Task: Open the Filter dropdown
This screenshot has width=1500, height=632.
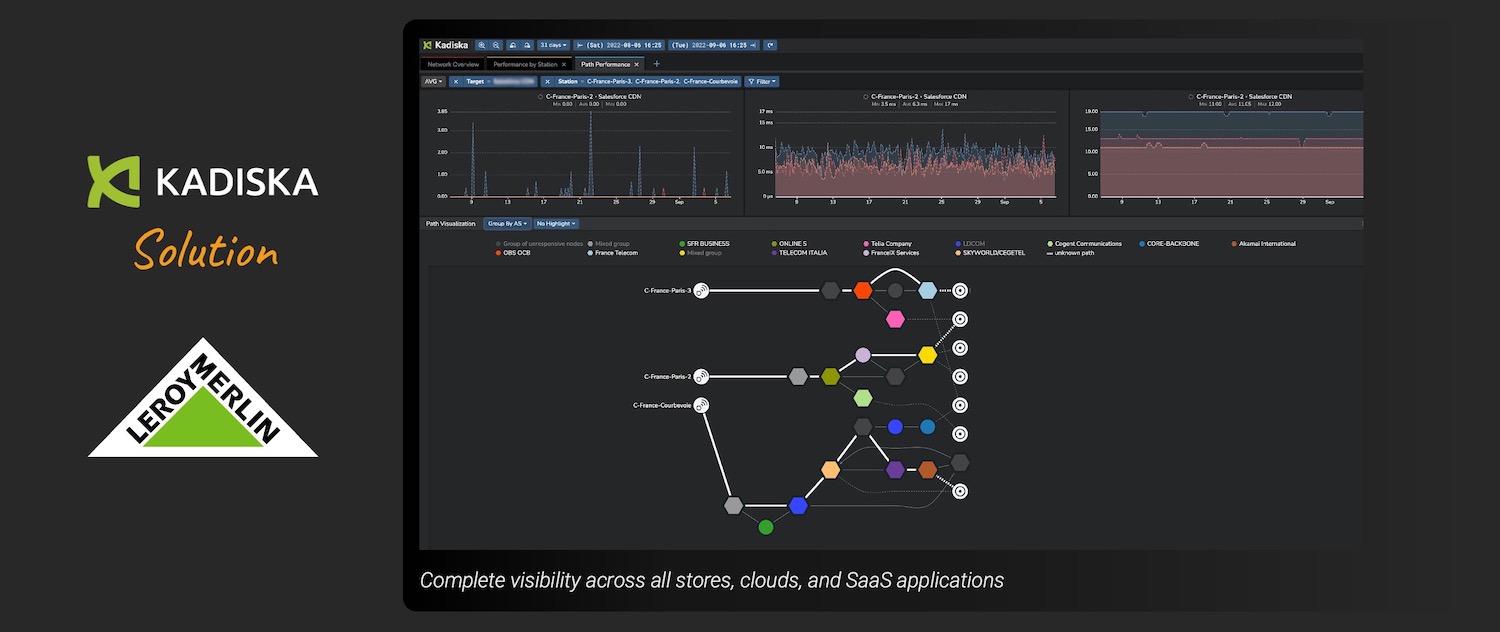Action: tap(762, 81)
